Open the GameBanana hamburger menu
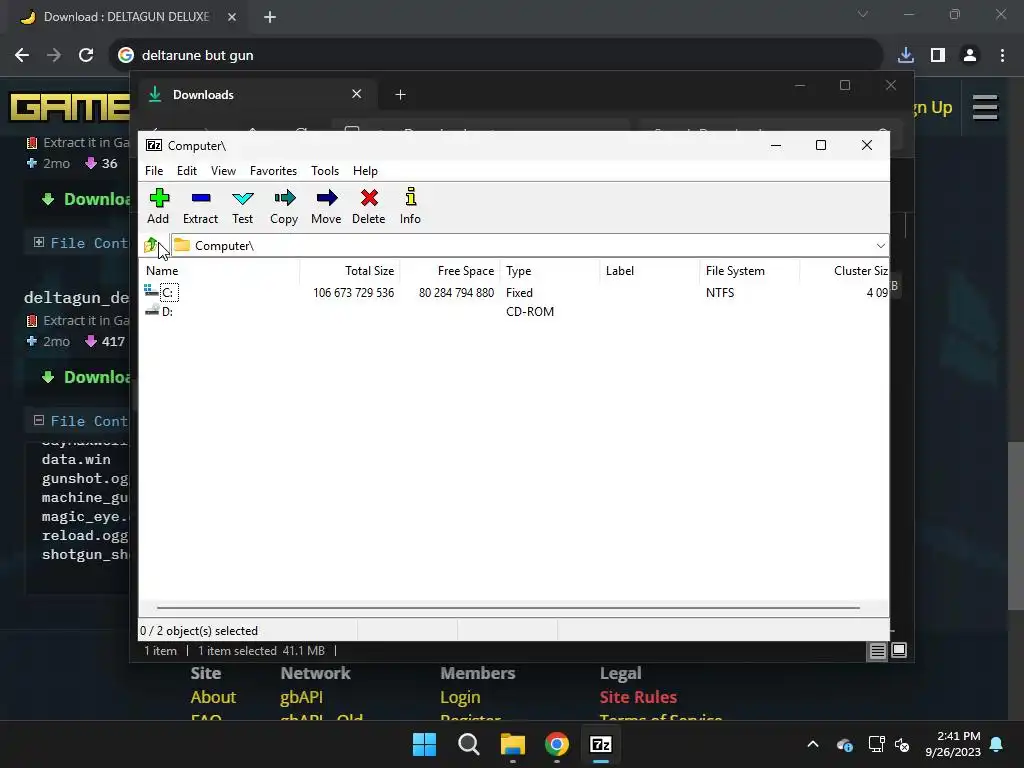Screen dimensions: 1024x768 coord(985,108)
